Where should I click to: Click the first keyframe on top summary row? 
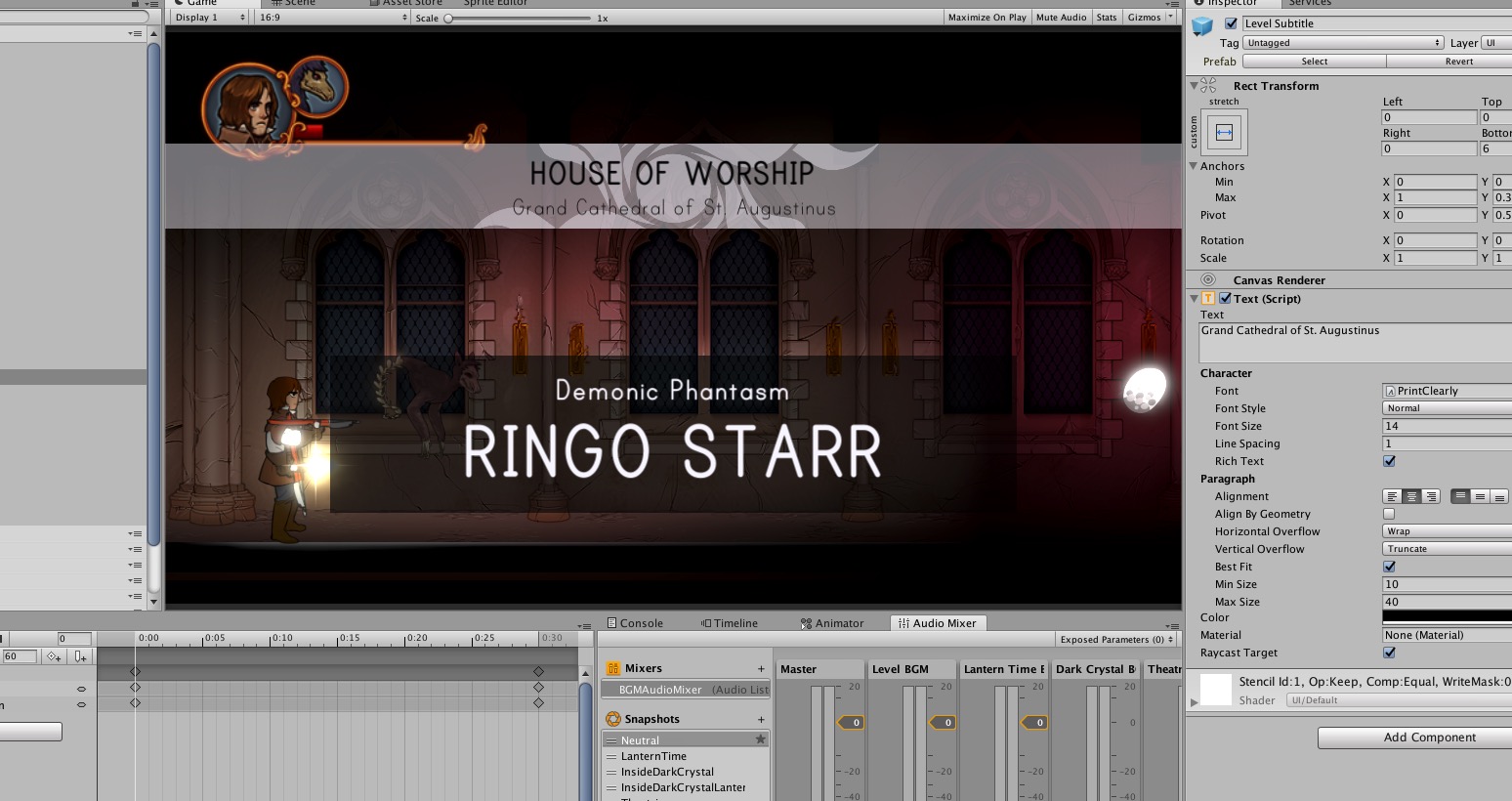135,671
